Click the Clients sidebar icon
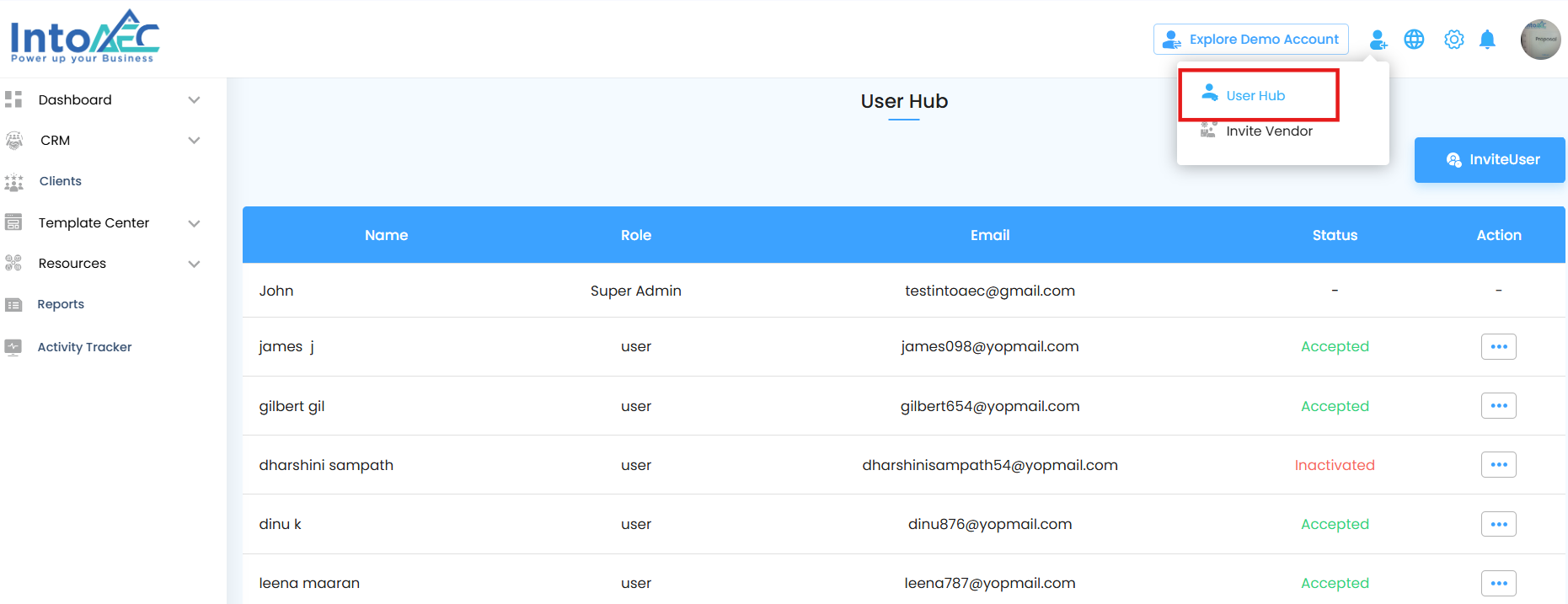The image size is (1568, 604). (x=13, y=182)
